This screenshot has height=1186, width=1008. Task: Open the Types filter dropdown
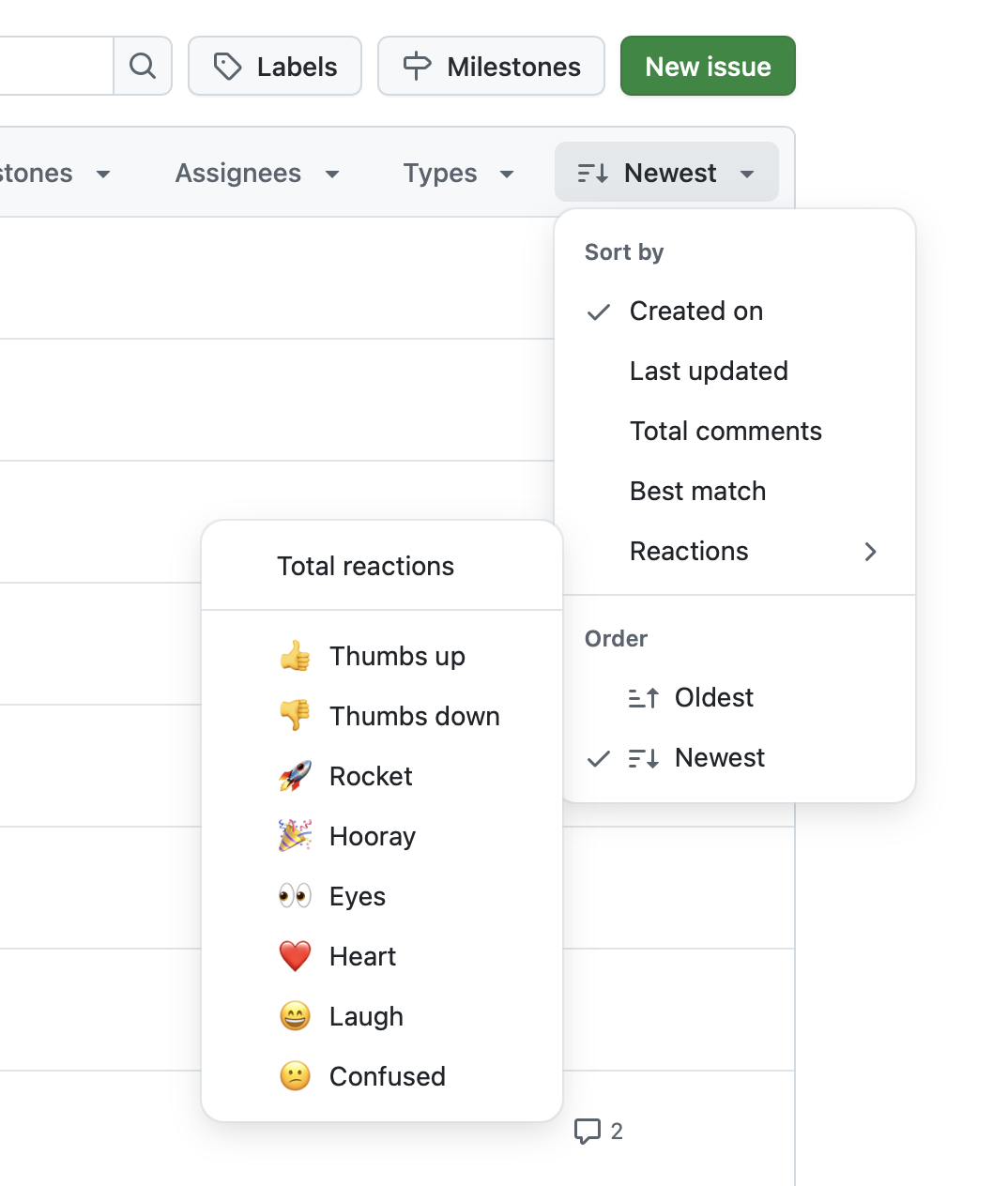pyautogui.click(x=458, y=173)
